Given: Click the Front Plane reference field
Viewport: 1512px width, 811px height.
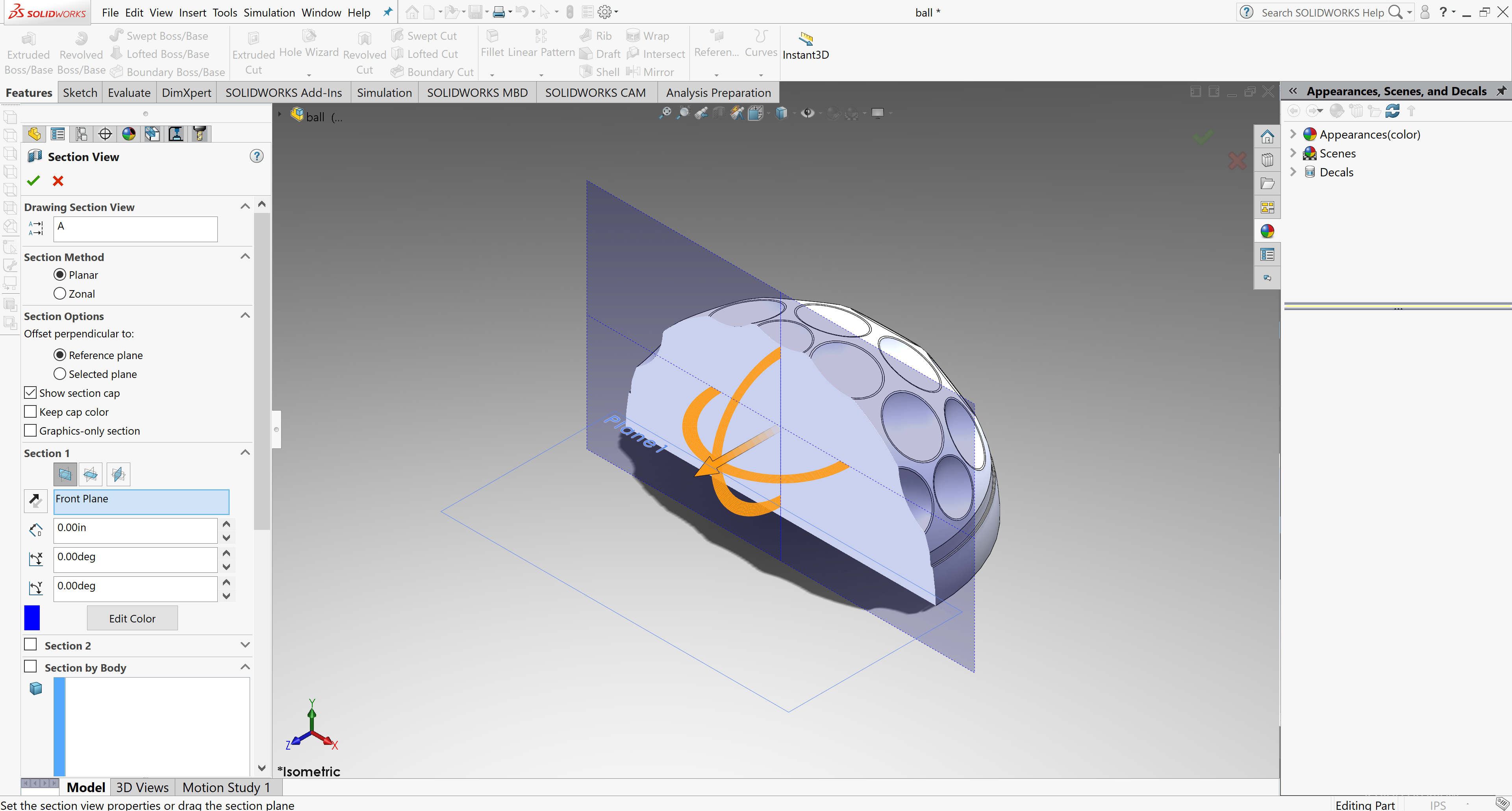Looking at the screenshot, I should coord(141,502).
